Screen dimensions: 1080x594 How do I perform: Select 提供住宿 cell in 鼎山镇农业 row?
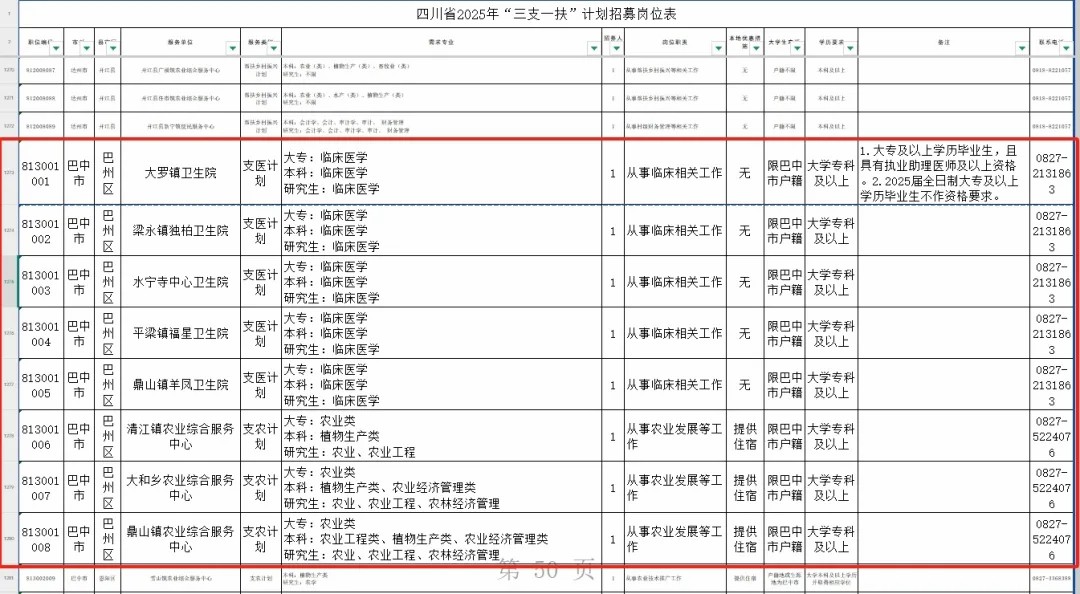click(x=745, y=539)
